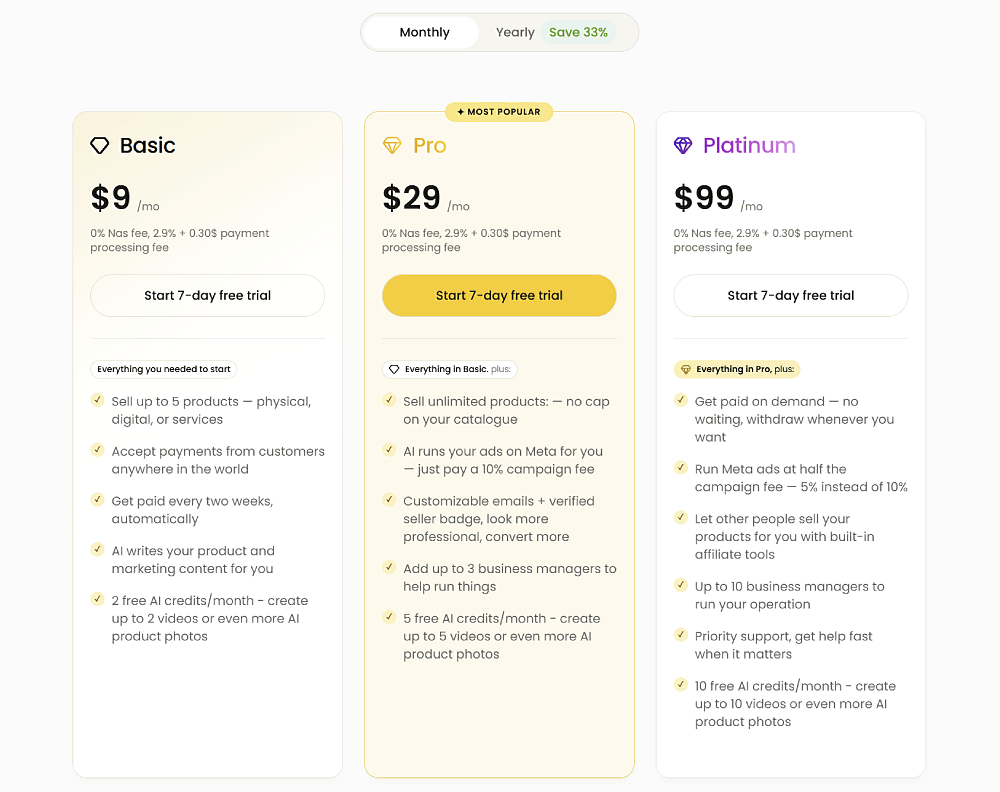Click the Basic plan diamond icon
Image resolution: width=1000 pixels, height=792 pixels.
99,146
